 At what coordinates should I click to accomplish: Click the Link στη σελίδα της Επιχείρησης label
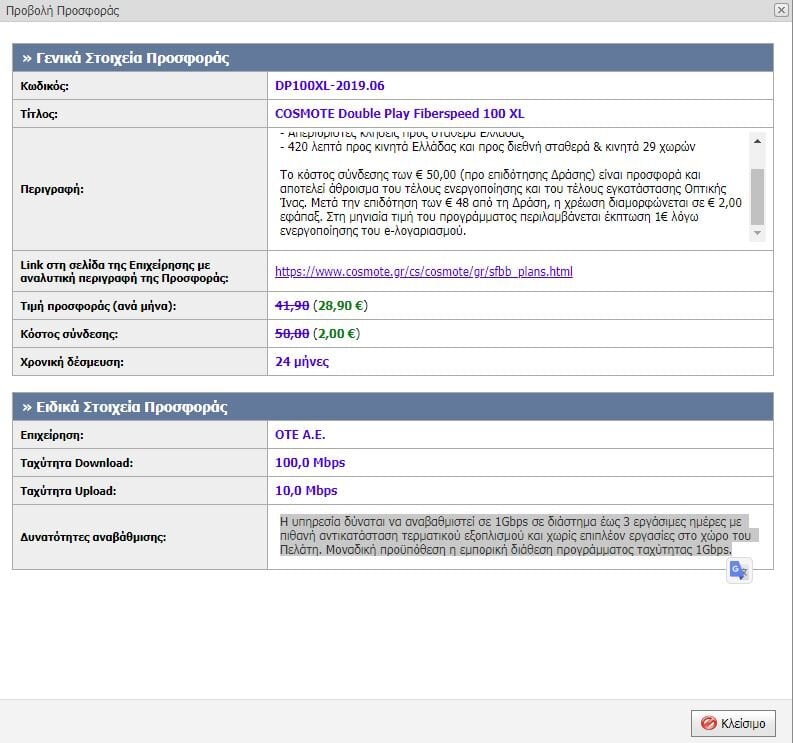point(124,272)
